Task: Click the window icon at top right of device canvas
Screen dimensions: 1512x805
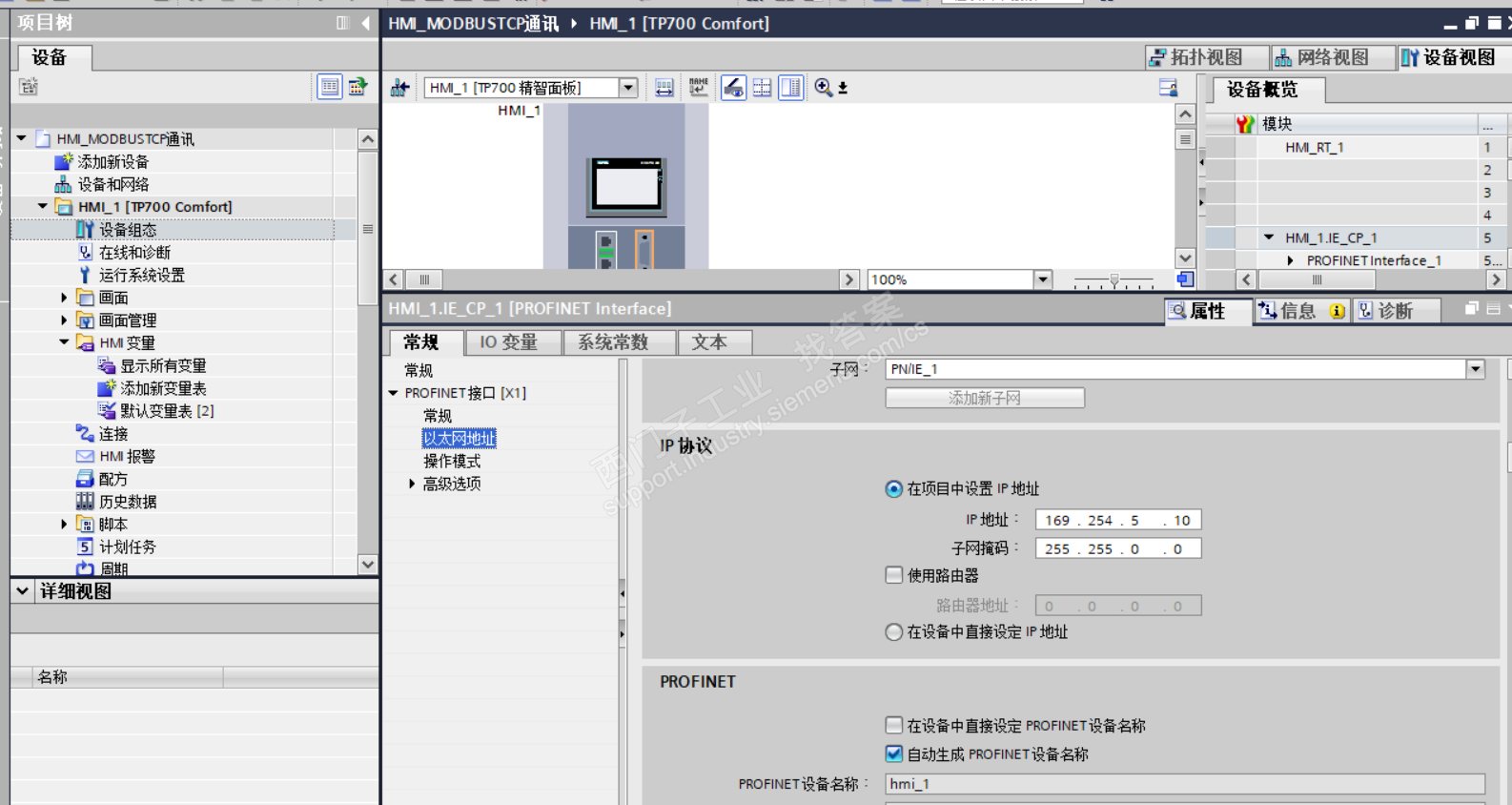Action: pyautogui.click(x=1168, y=89)
